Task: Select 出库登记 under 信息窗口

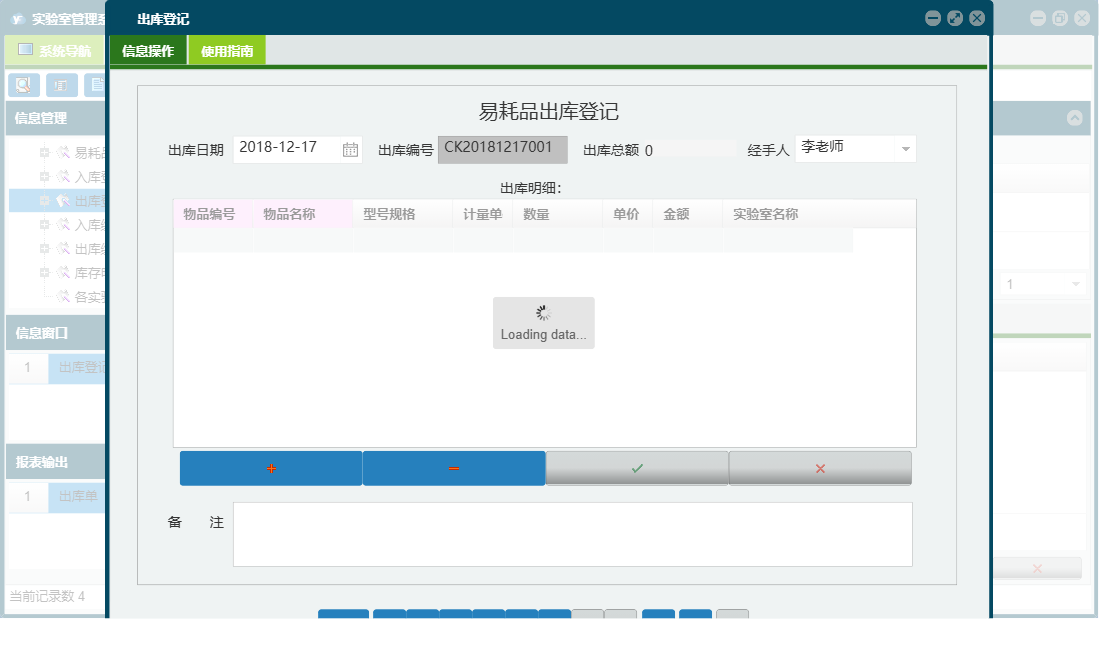Action: click(78, 368)
